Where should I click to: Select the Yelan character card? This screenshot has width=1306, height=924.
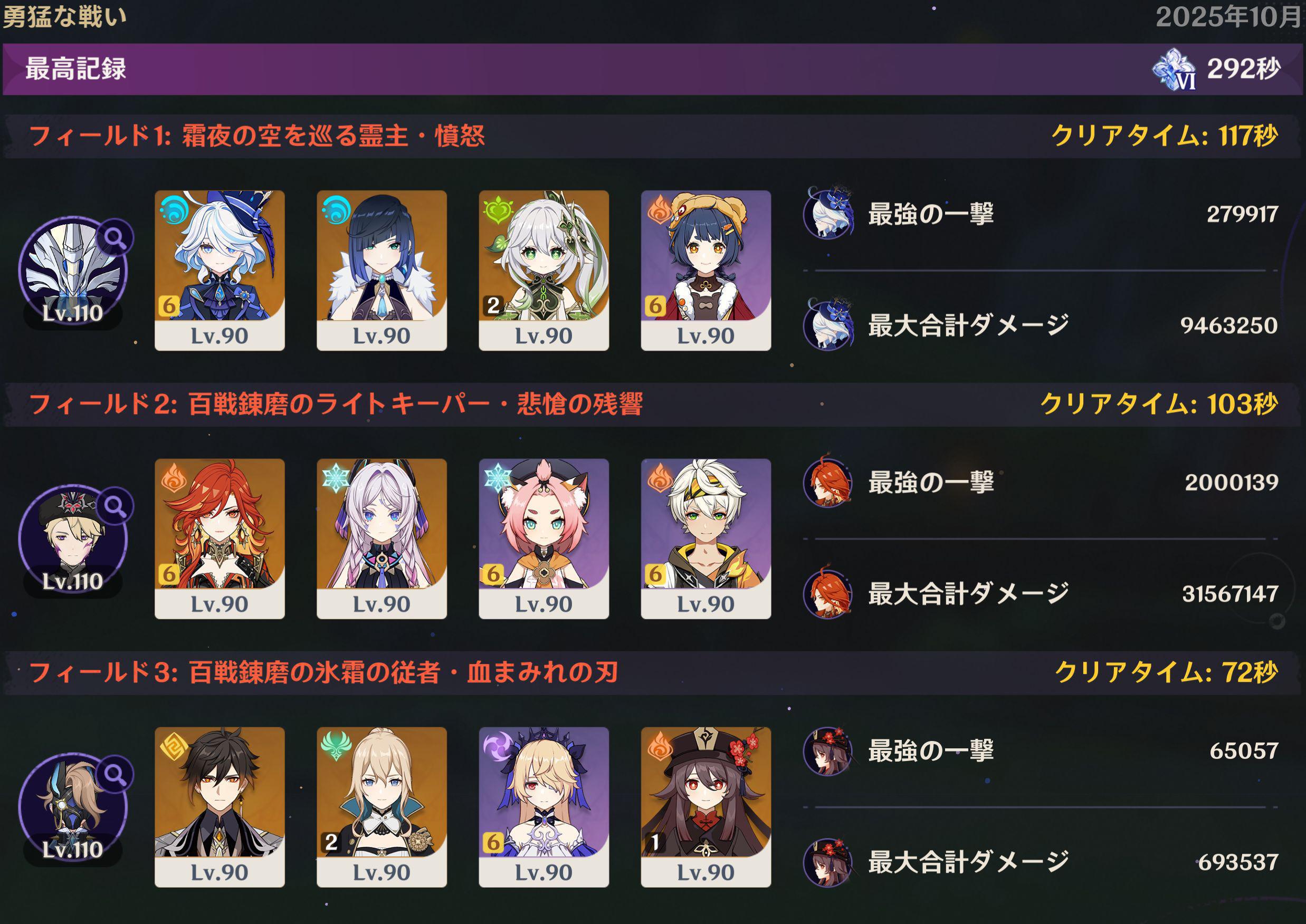(382, 270)
